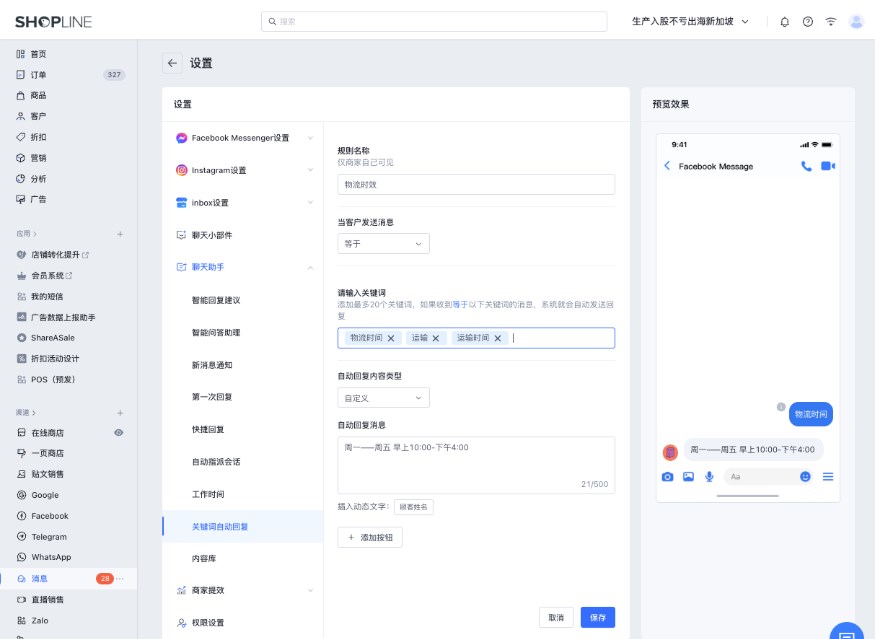Open WhatsApp channel in sidebar
The height and width of the screenshot is (639, 875).
pos(51,557)
